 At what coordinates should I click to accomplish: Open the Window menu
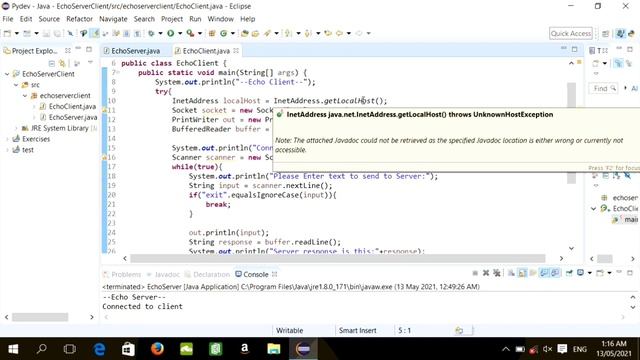[x=220, y=19]
